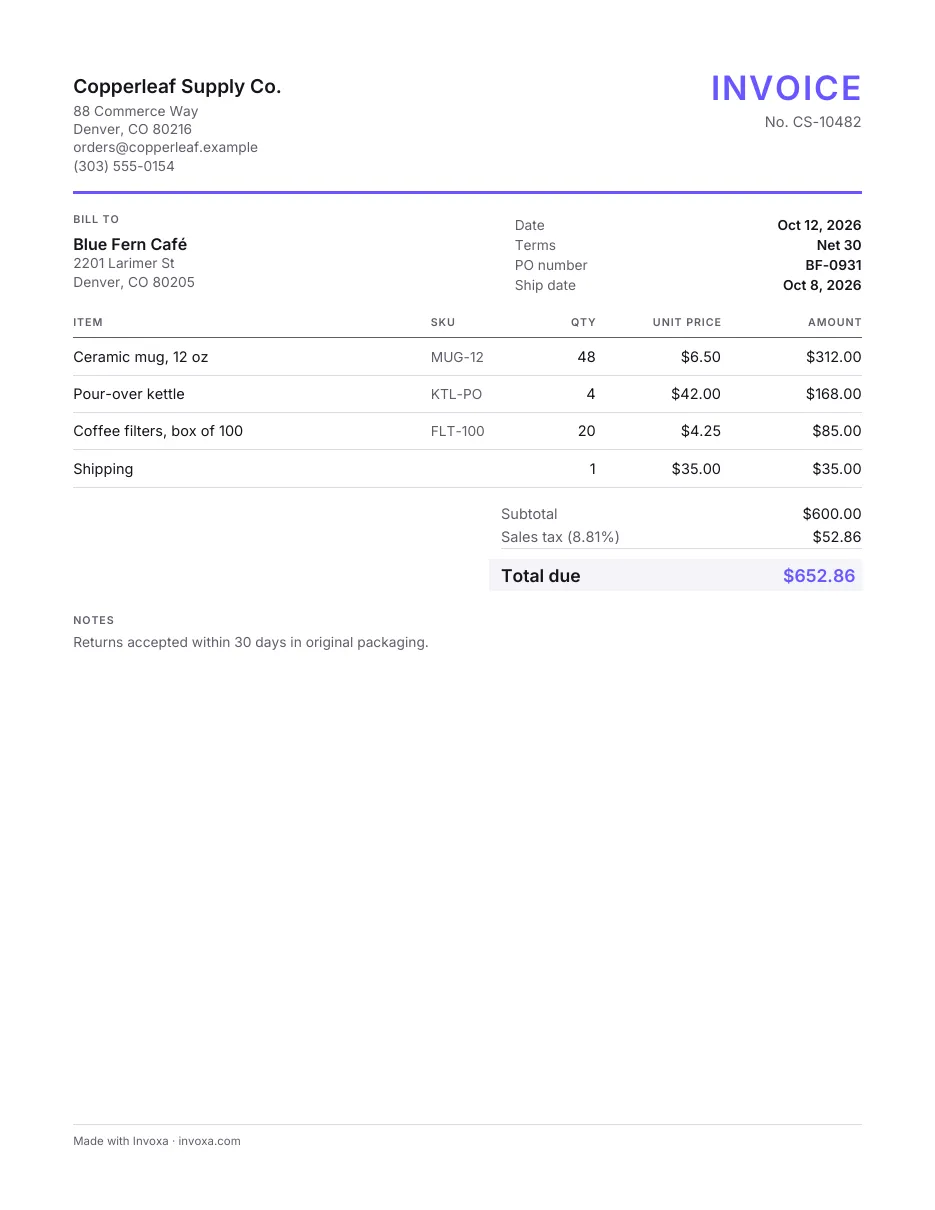
Task: Click the Blue Fern Café customer name
Action: click(x=130, y=244)
